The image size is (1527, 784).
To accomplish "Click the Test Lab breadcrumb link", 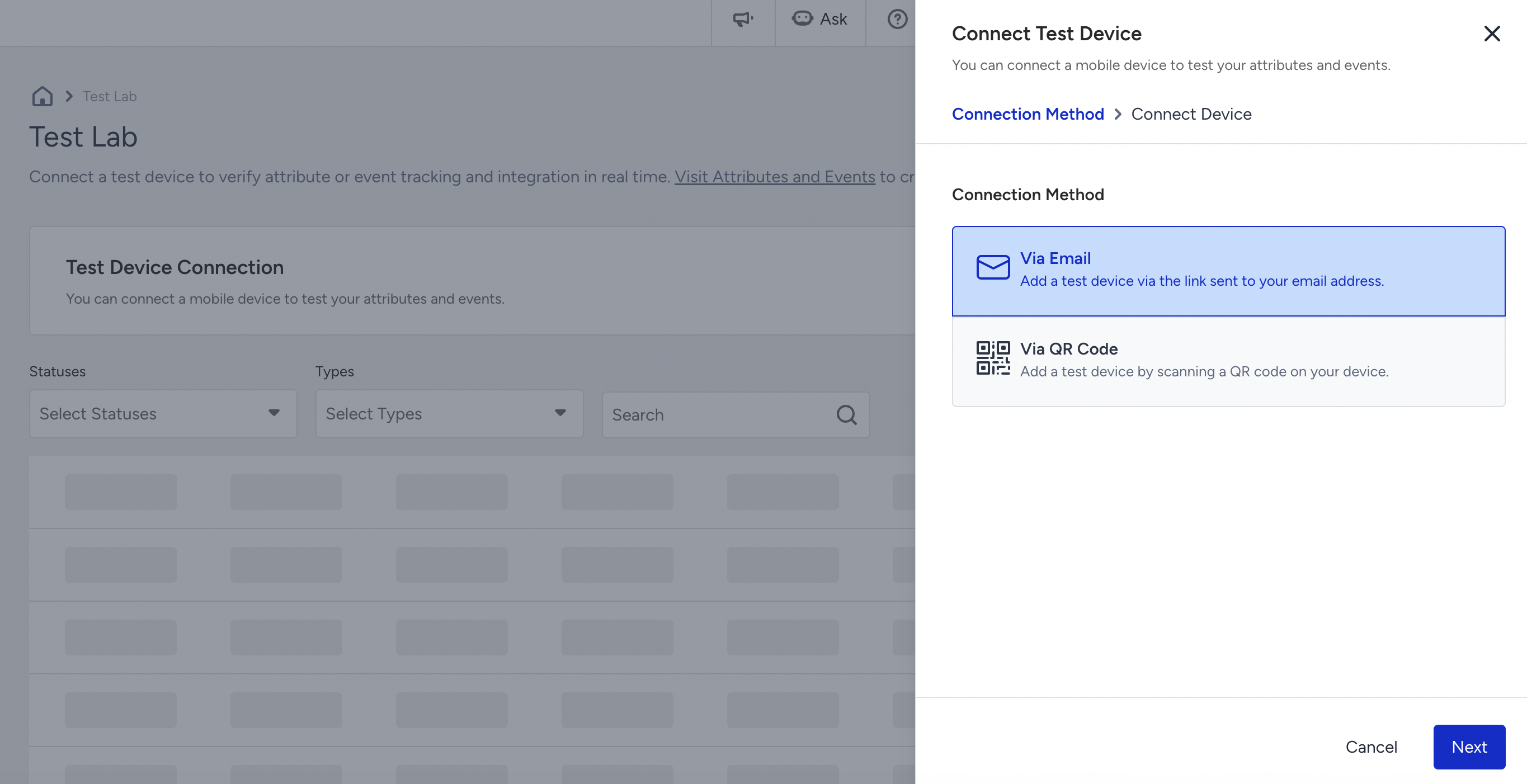I will 110,96.
